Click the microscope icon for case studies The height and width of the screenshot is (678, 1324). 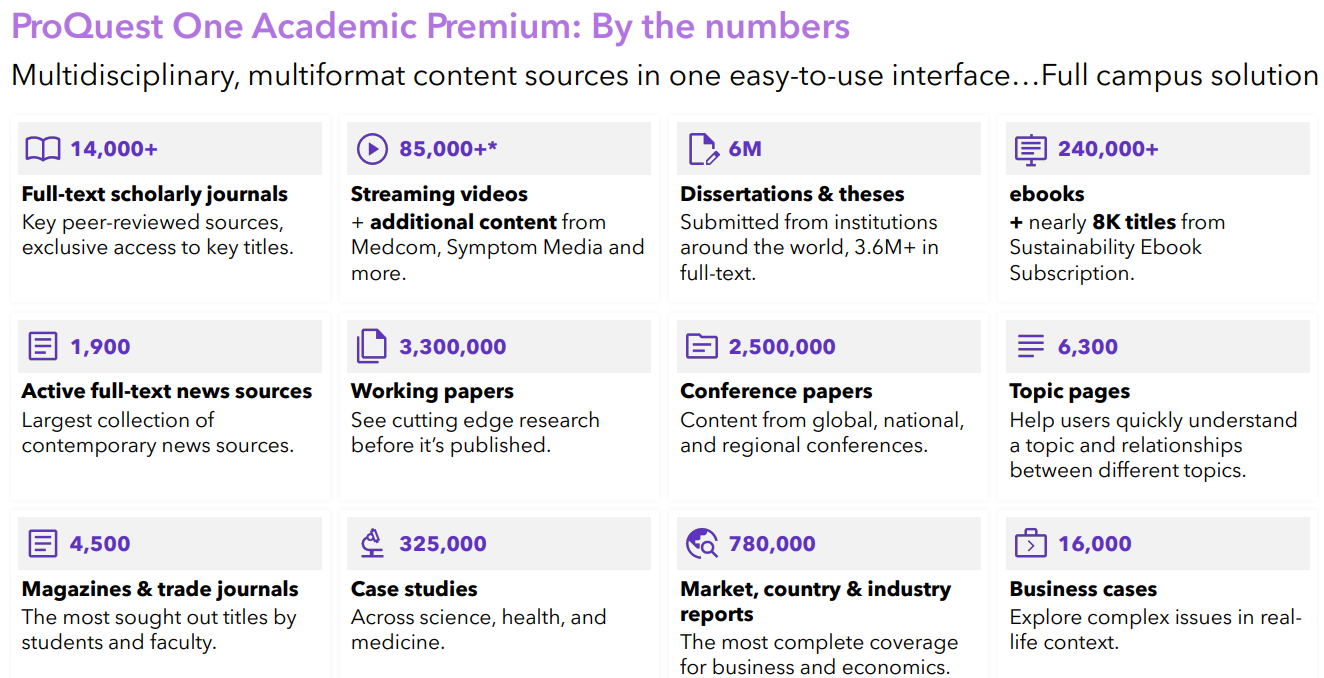pos(372,544)
